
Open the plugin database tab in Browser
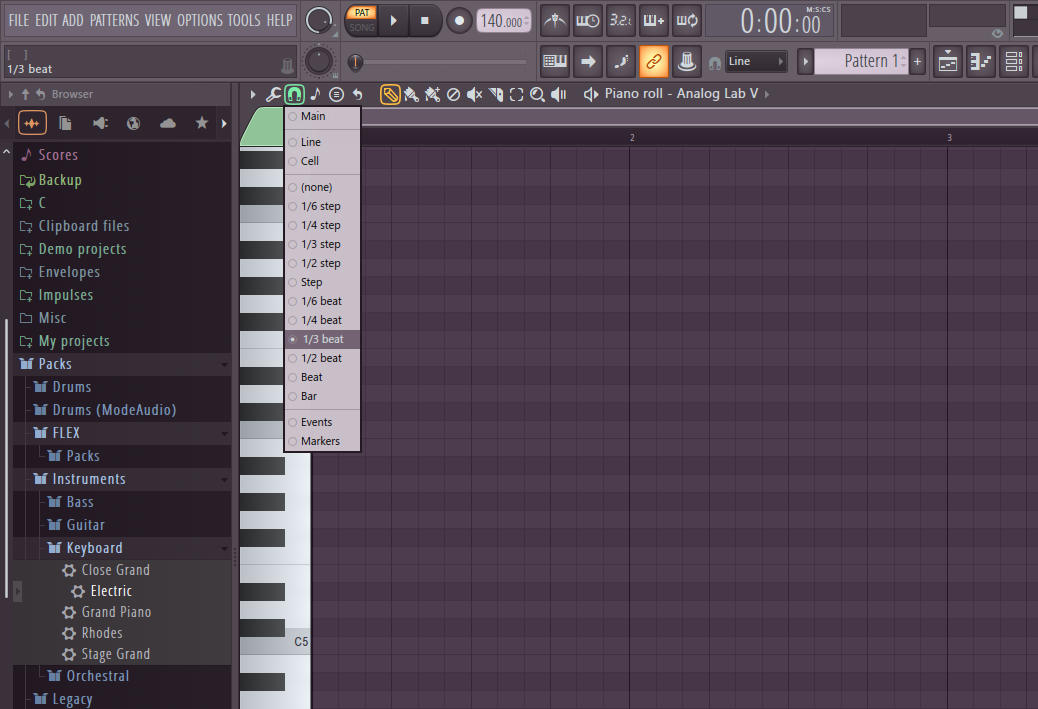pos(100,123)
